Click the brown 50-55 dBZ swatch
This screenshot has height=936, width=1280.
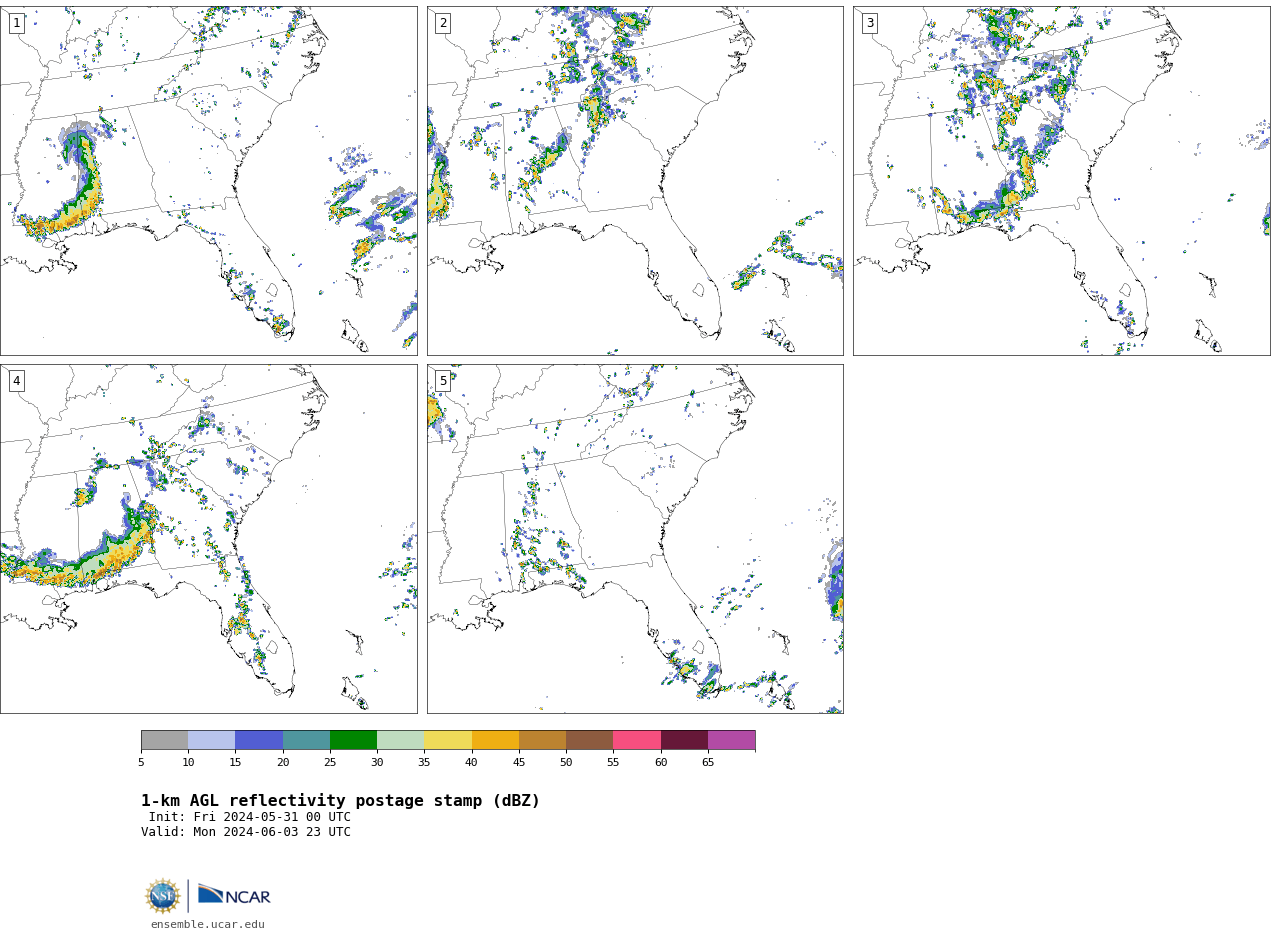(589, 740)
